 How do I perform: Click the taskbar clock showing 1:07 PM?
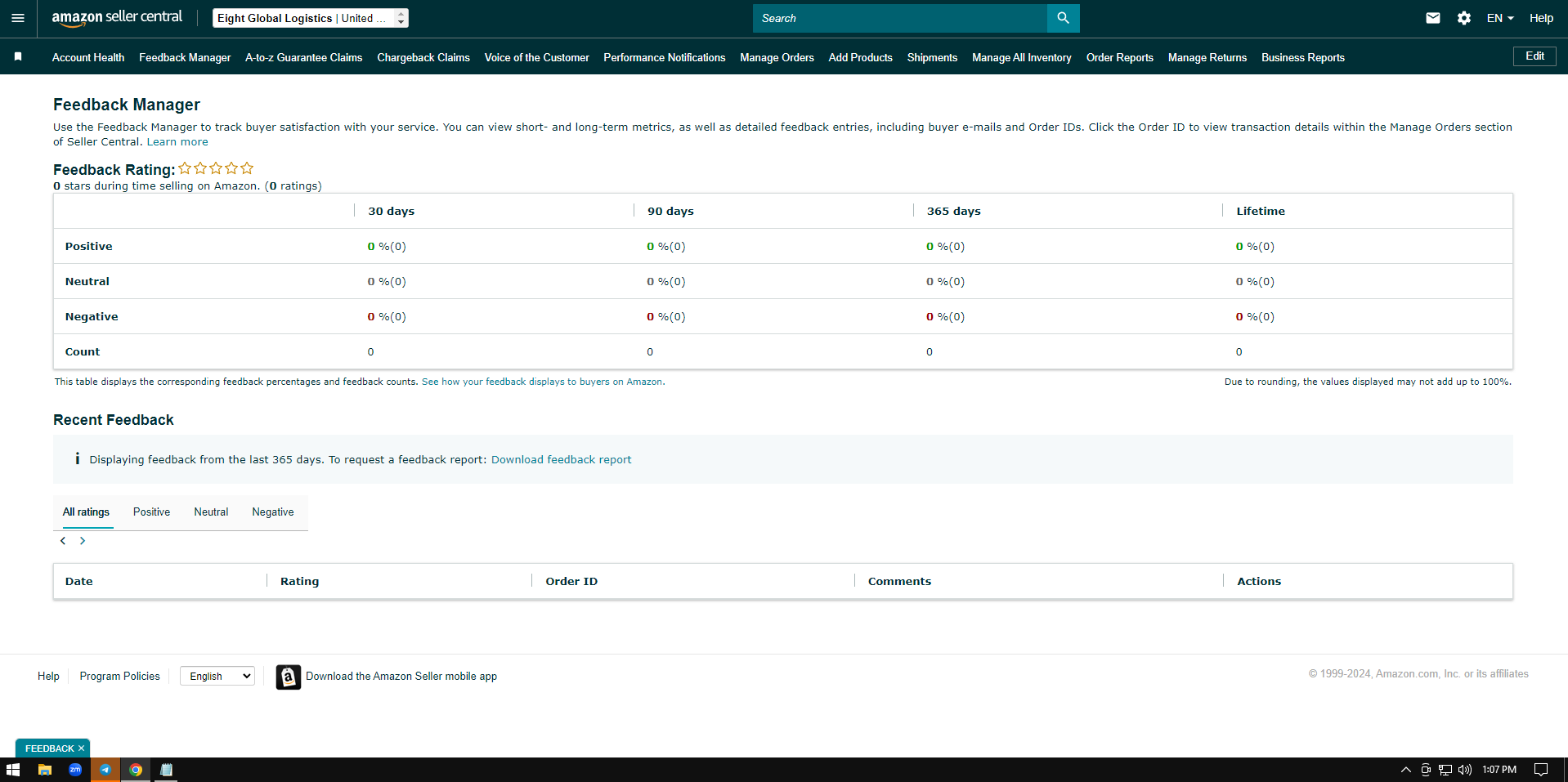[1499, 770]
